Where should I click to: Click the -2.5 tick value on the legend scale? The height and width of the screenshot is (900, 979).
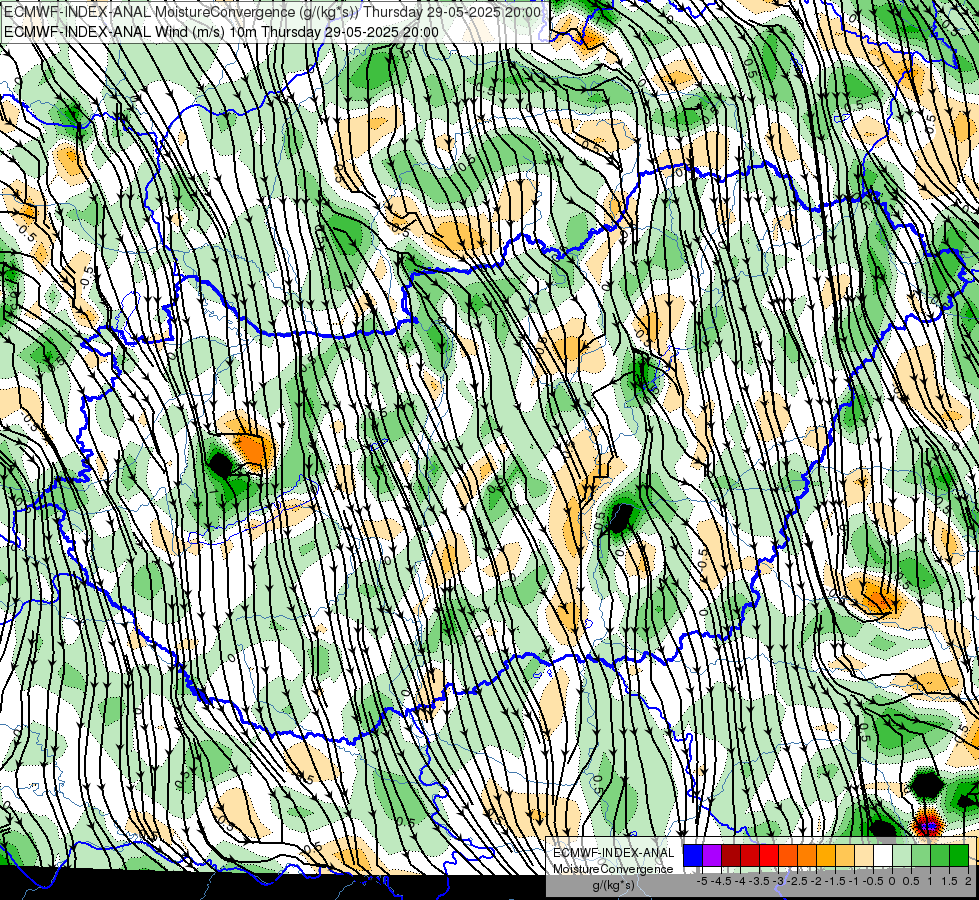pos(797,881)
